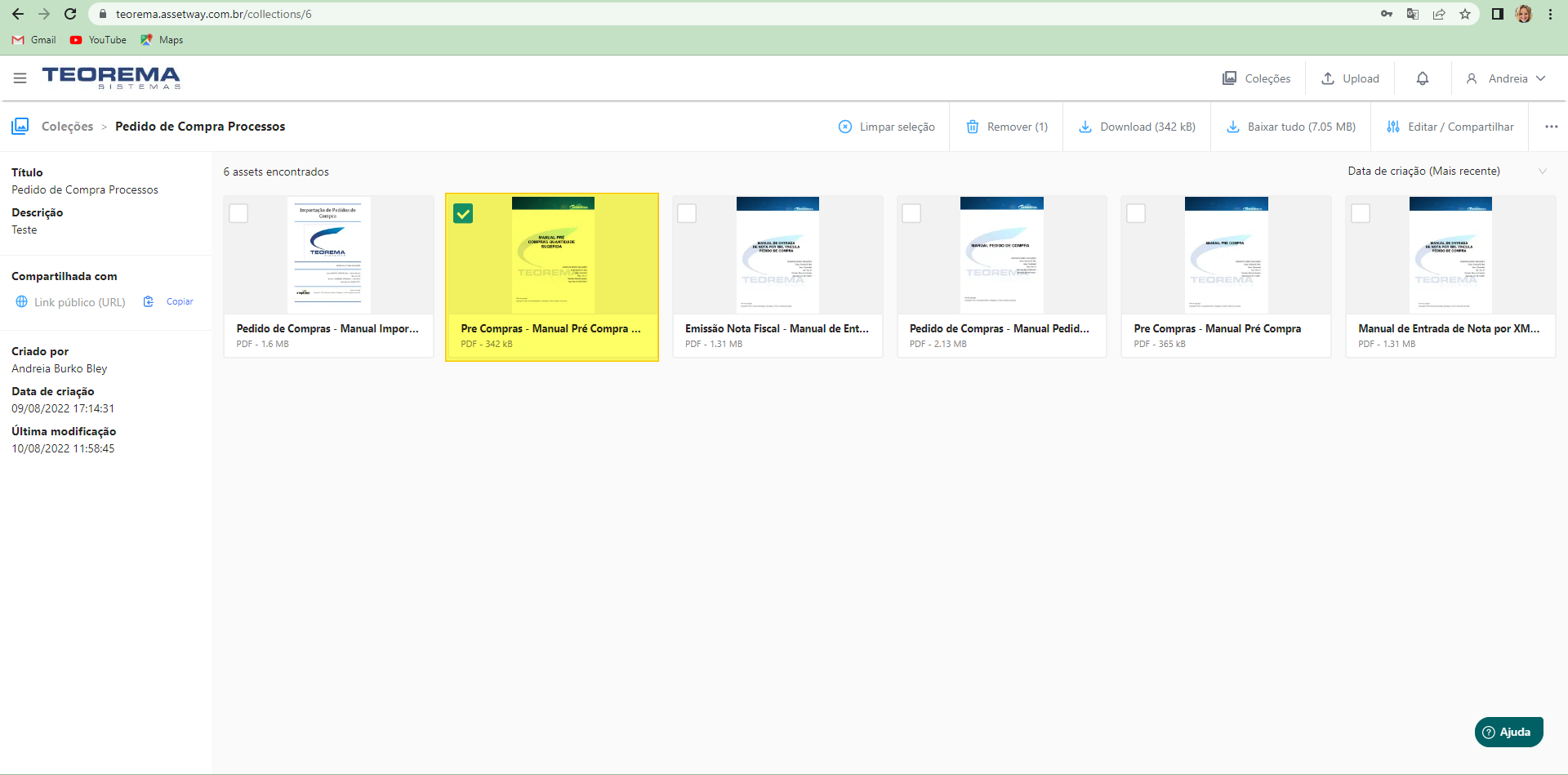The height and width of the screenshot is (775, 1568).
Task: Click the Coleções gallery icon in header
Action: [x=1229, y=78]
